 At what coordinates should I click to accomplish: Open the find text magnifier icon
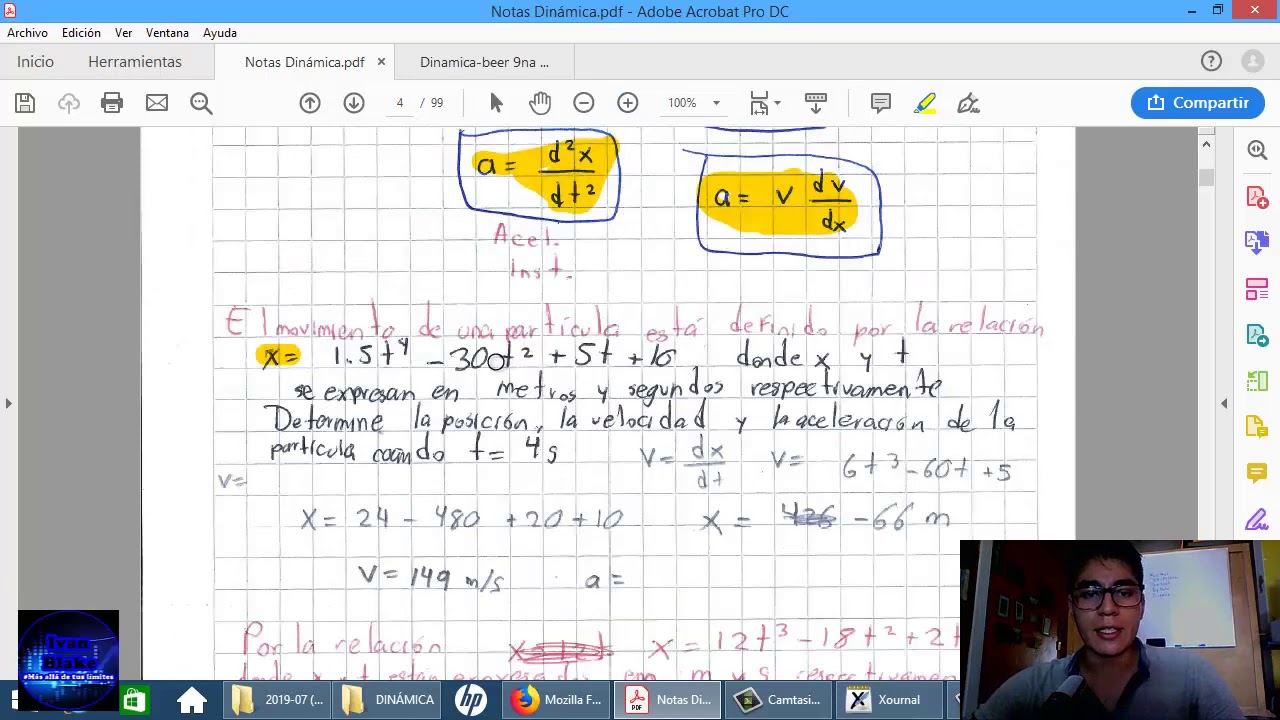pyautogui.click(x=201, y=103)
